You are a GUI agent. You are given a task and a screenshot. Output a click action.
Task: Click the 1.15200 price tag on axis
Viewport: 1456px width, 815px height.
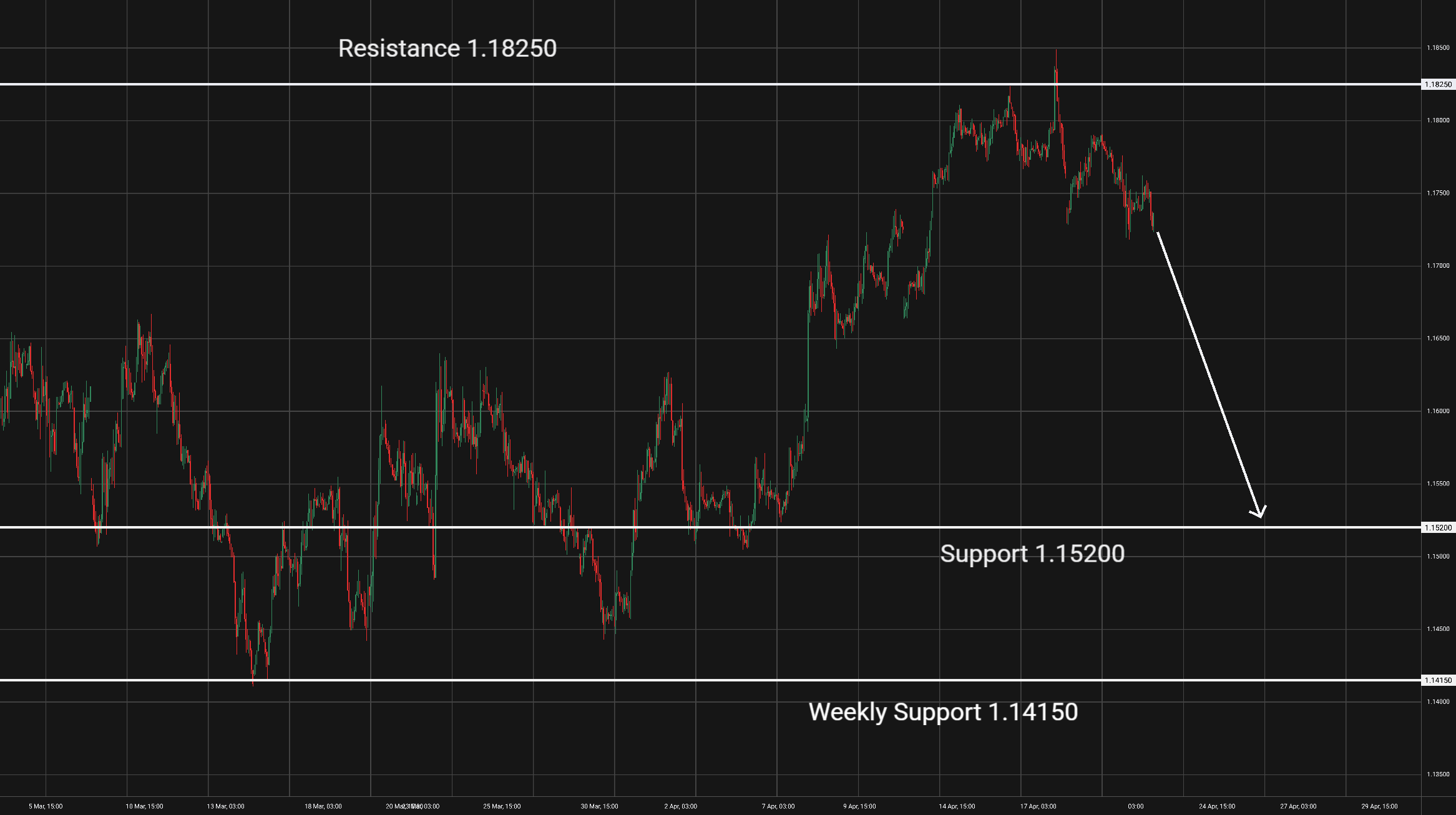(1438, 528)
